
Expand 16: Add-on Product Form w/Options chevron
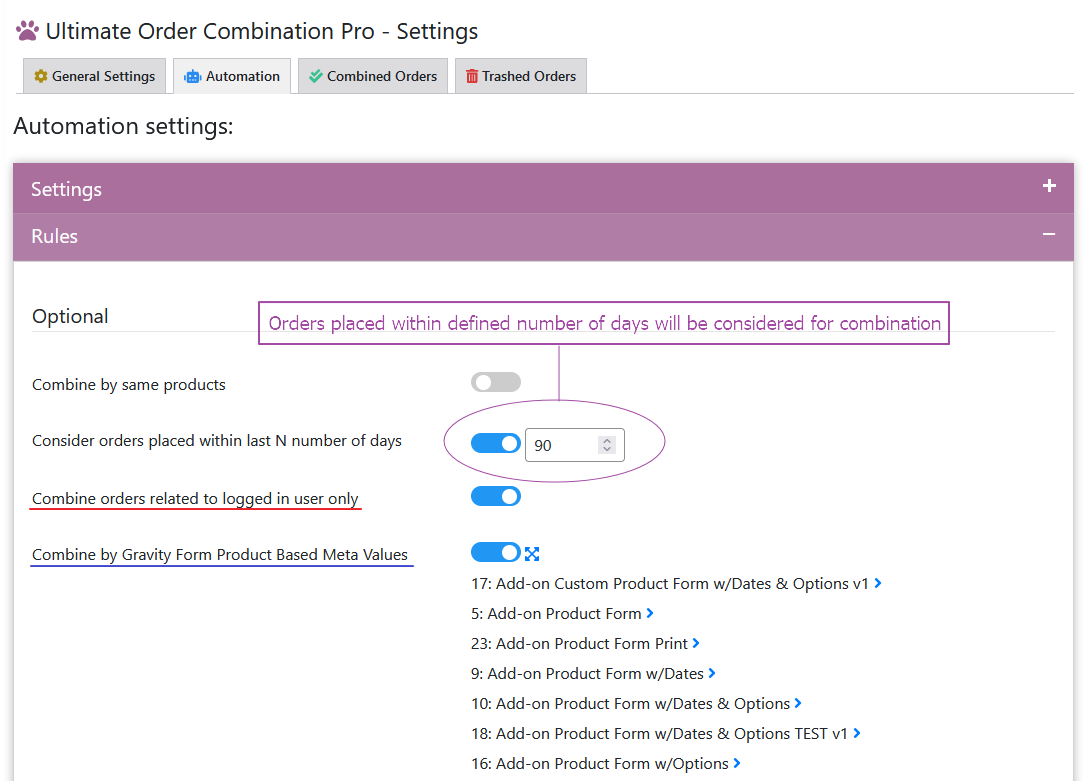tap(736, 763)
